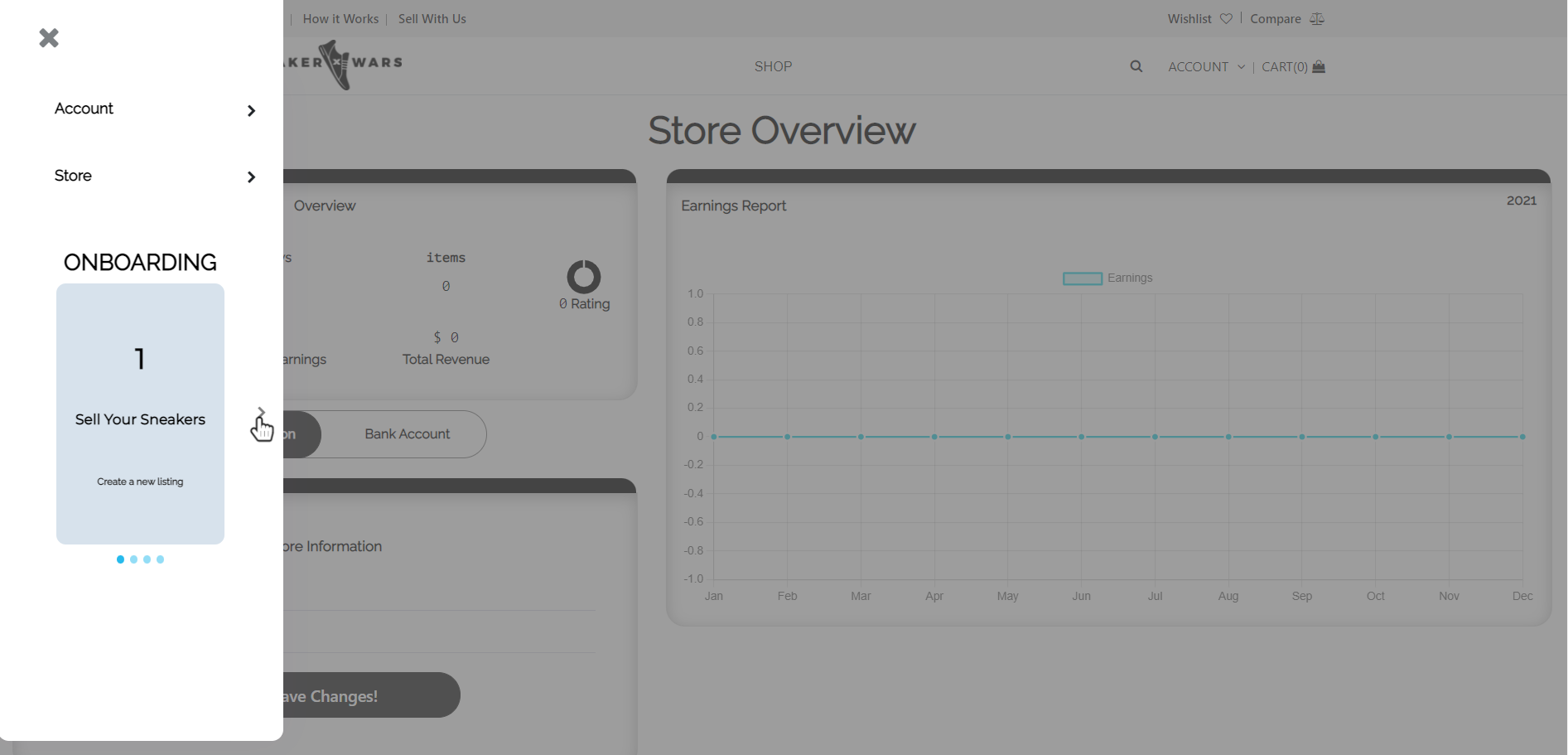Click the Wishlist heart icon
Viewport: 1568px width, 755px height.
(x=1226, y=19)
